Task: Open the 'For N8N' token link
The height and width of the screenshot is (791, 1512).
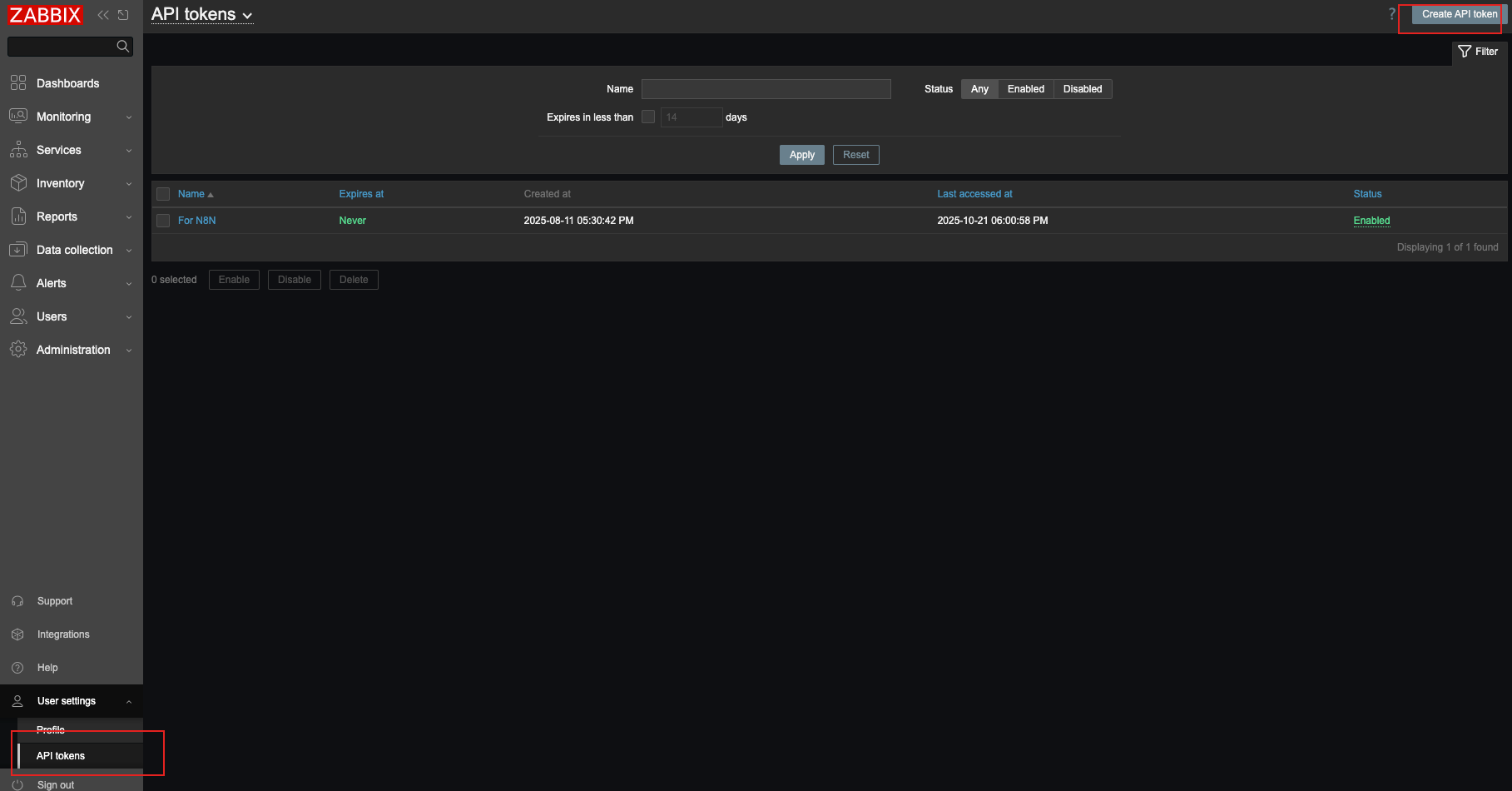Action: (196, 221)
